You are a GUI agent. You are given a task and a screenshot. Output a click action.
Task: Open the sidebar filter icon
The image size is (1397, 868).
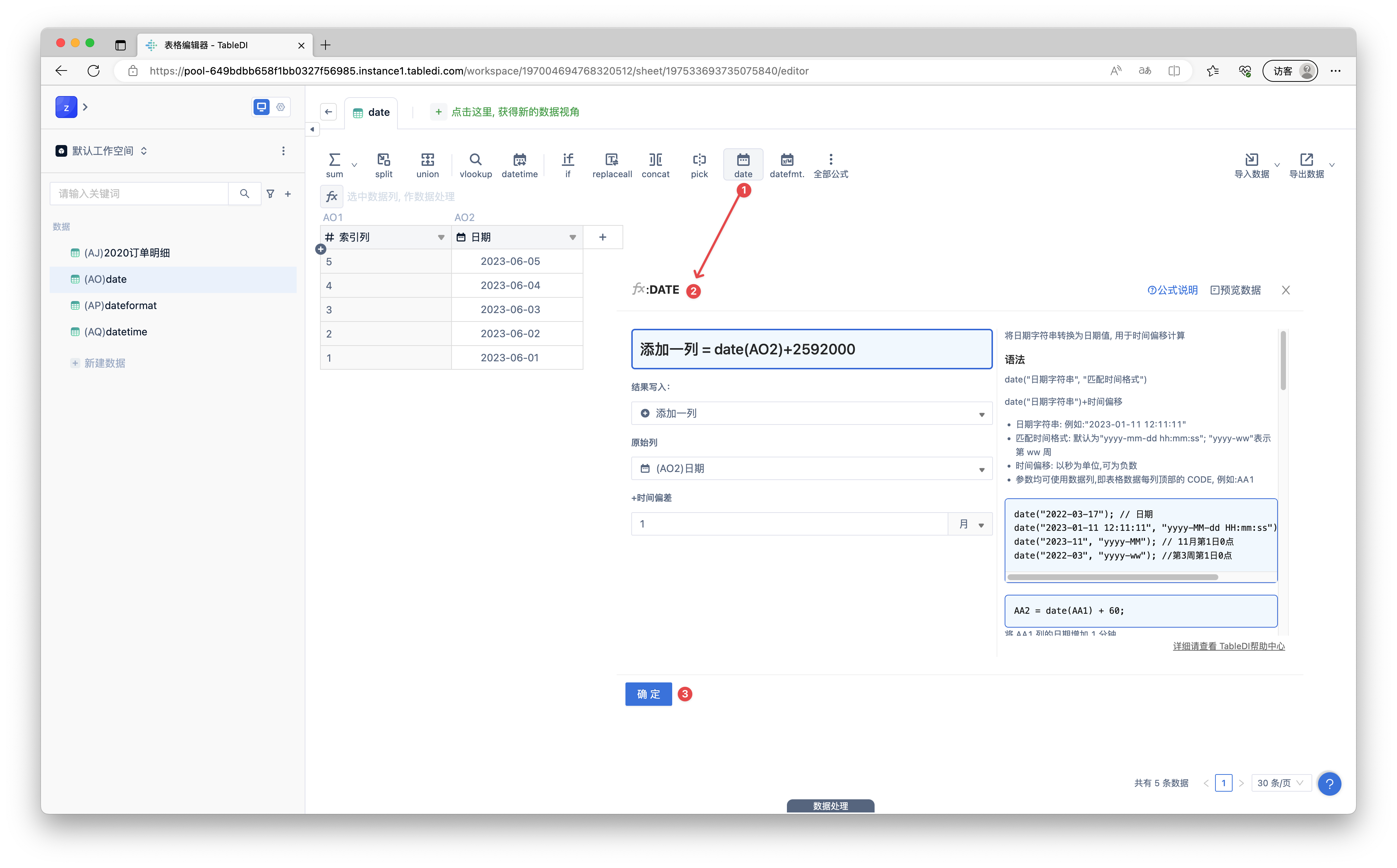click(x=270, y=194)
